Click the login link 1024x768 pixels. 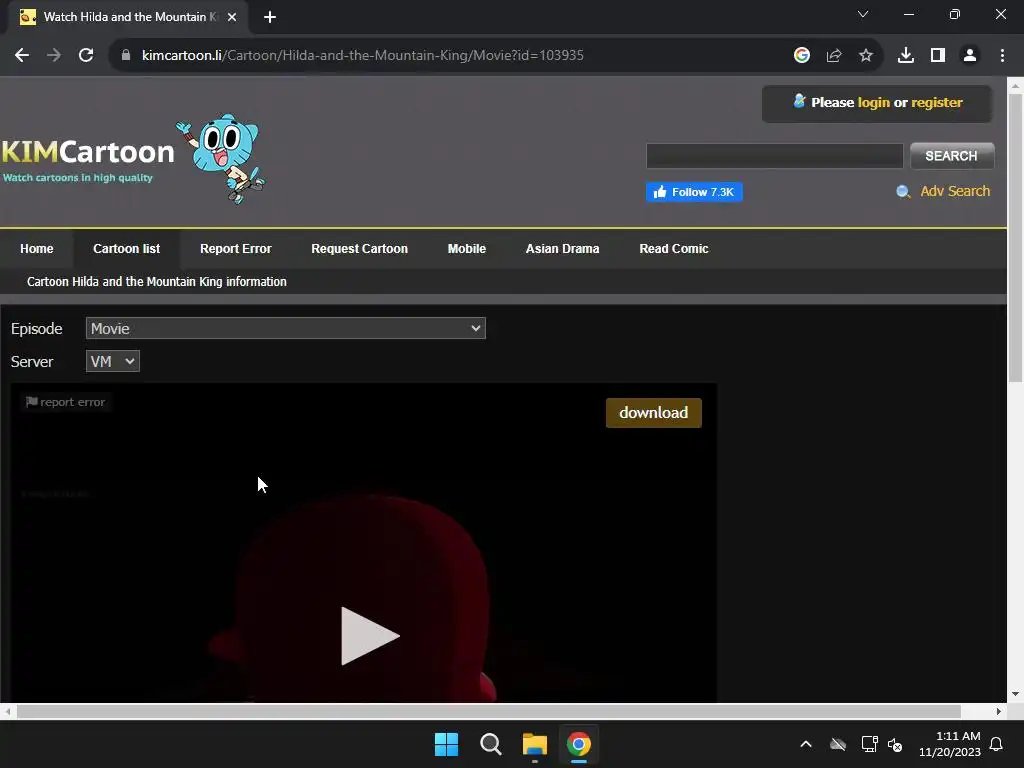pyautogui.click(x=873, y=103)
